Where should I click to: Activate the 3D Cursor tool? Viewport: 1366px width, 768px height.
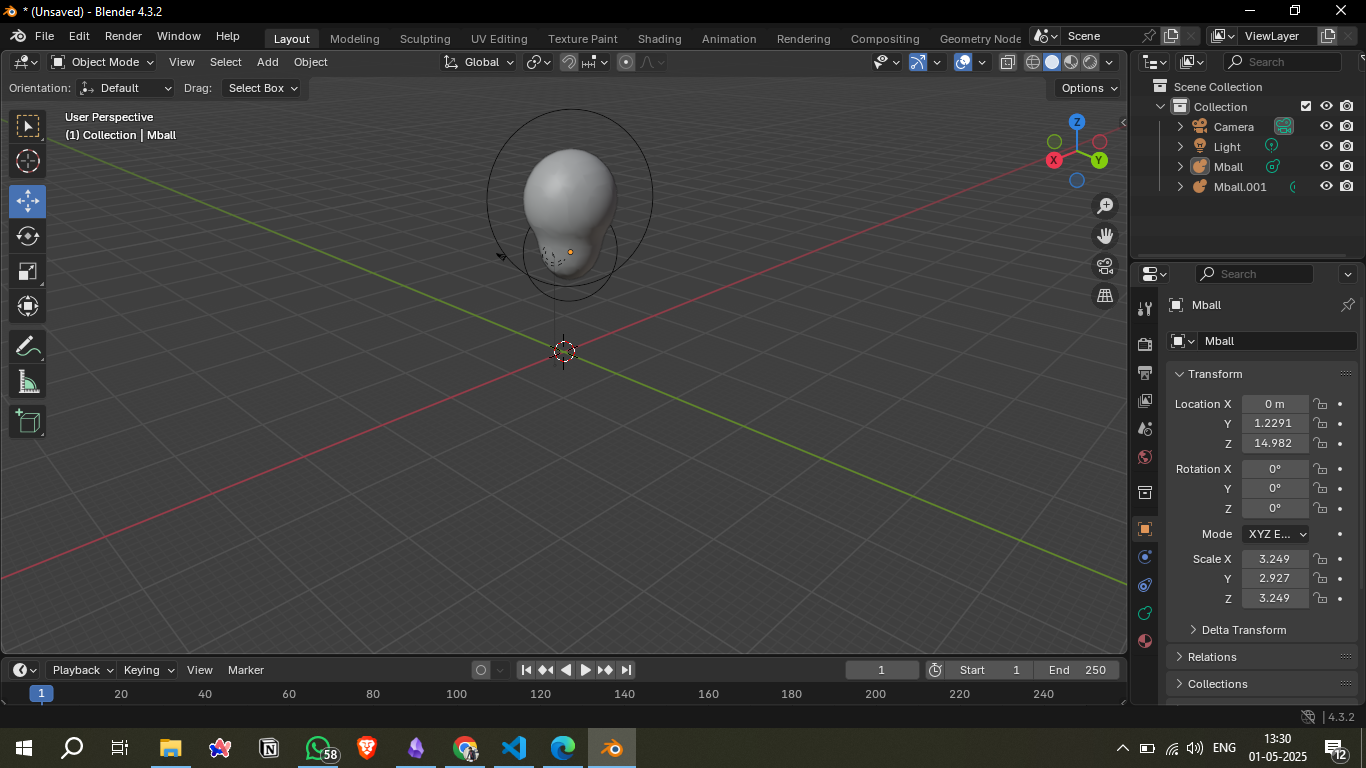(28, 161)
